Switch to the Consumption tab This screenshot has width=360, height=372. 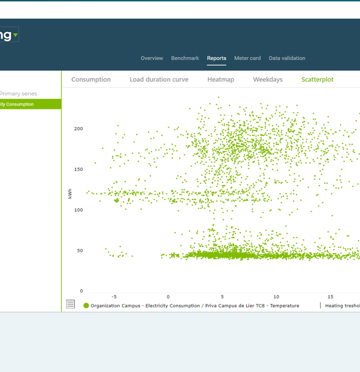point(91,80)
